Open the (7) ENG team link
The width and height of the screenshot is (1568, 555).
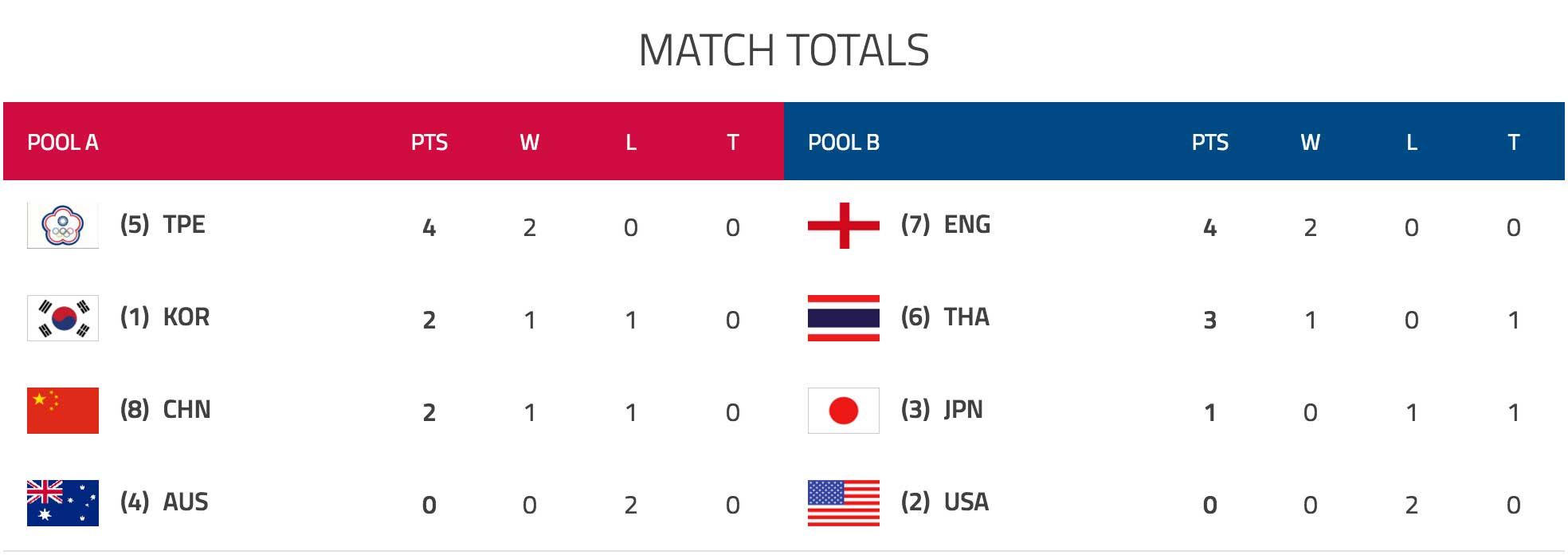(x=946, y=225)
